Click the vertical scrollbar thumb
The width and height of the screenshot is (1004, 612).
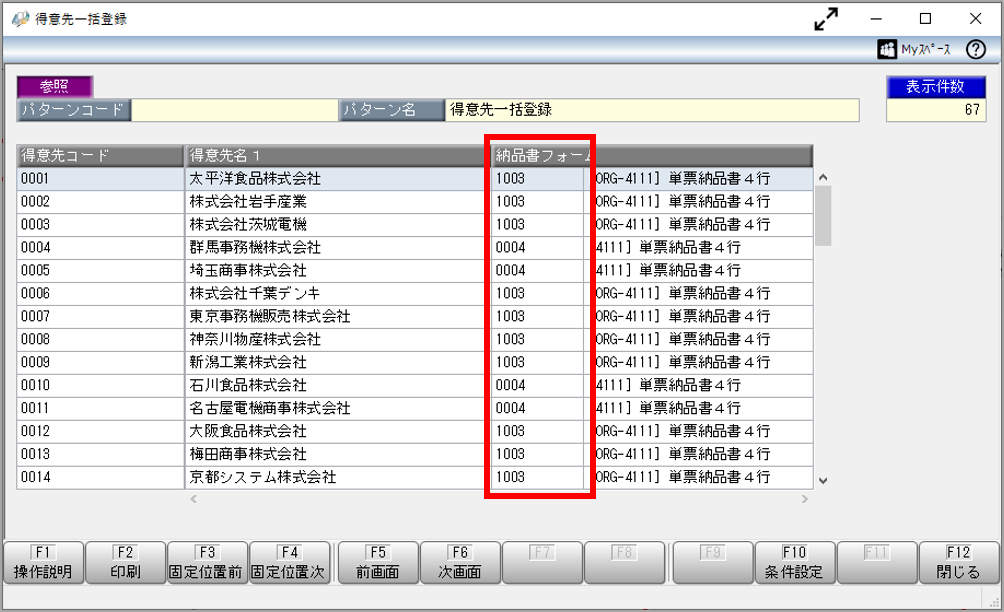tap(823, 216)
